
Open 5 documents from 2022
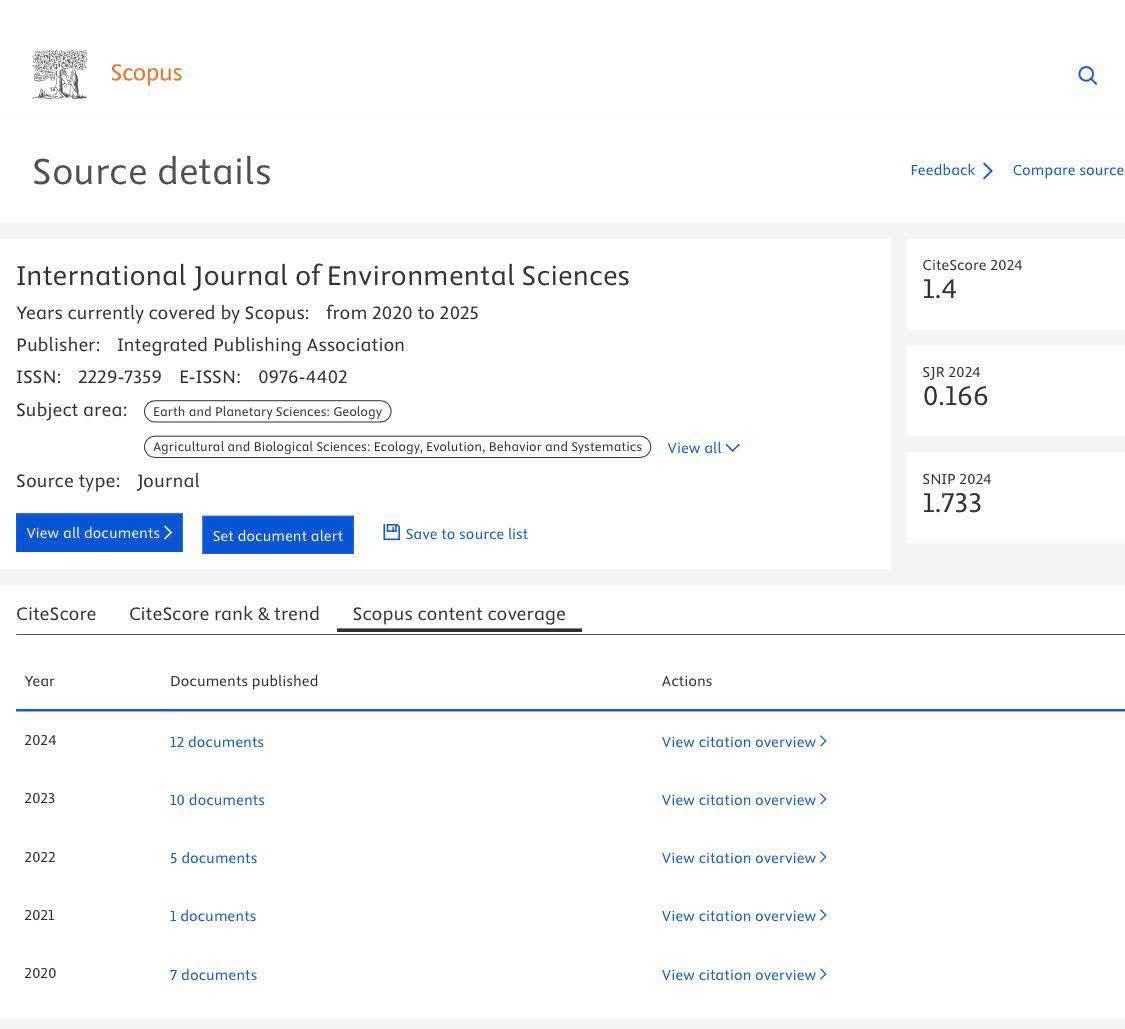[x=213, y=858]
